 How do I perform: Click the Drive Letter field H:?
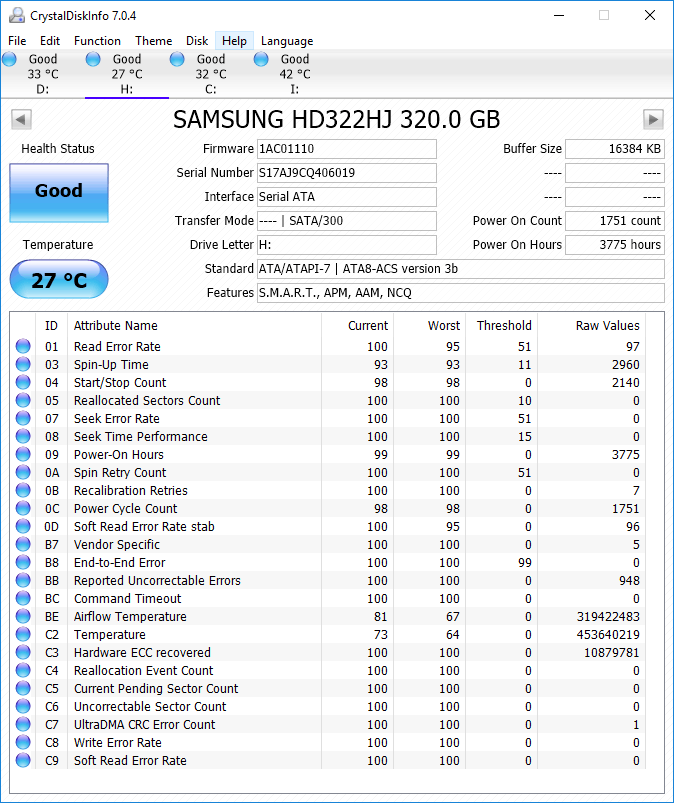pyautogui.click(x=347, y=245)
